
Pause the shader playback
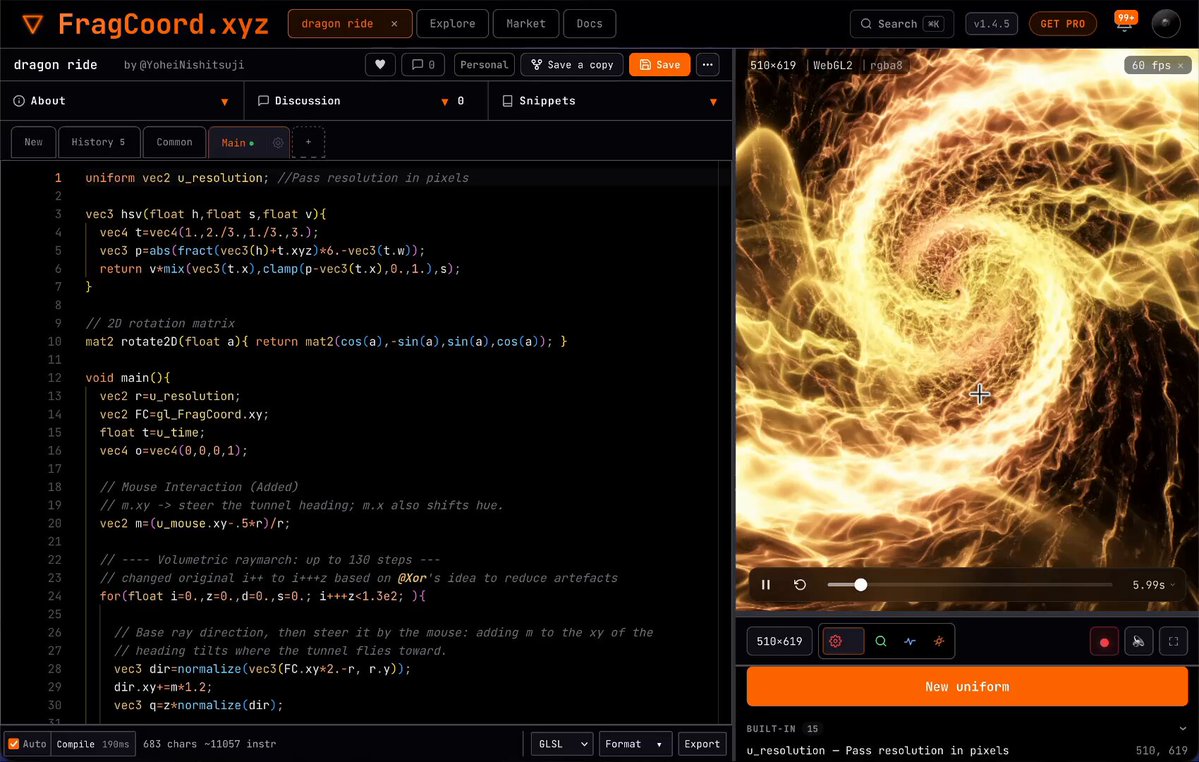765,585
